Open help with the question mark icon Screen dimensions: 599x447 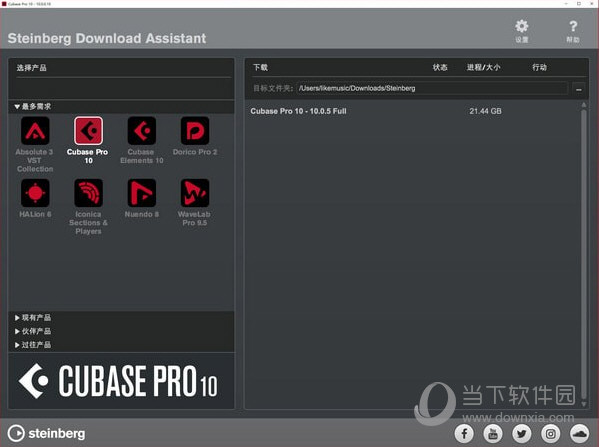click(x=573, y=31)
